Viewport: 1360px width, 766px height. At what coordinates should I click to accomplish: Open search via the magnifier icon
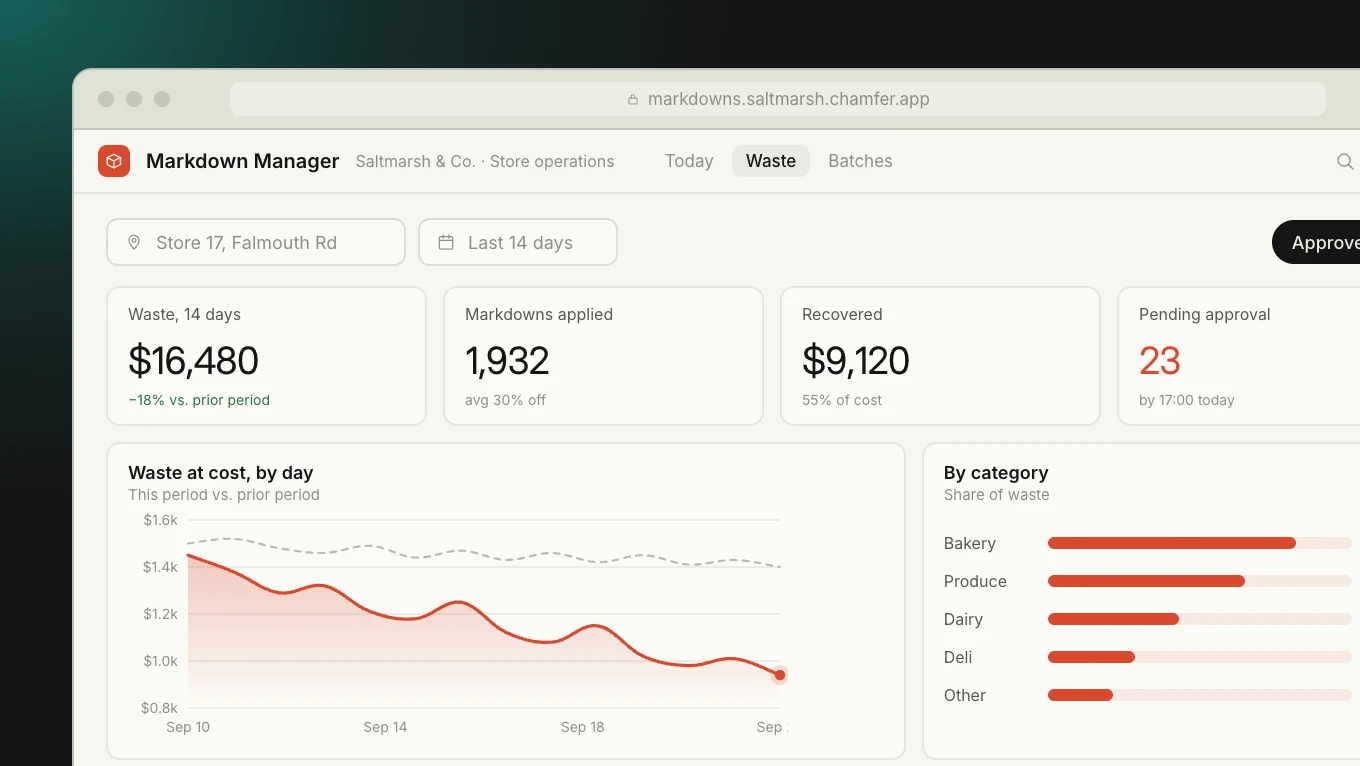pyautogui.click(x=1345, y=161)
